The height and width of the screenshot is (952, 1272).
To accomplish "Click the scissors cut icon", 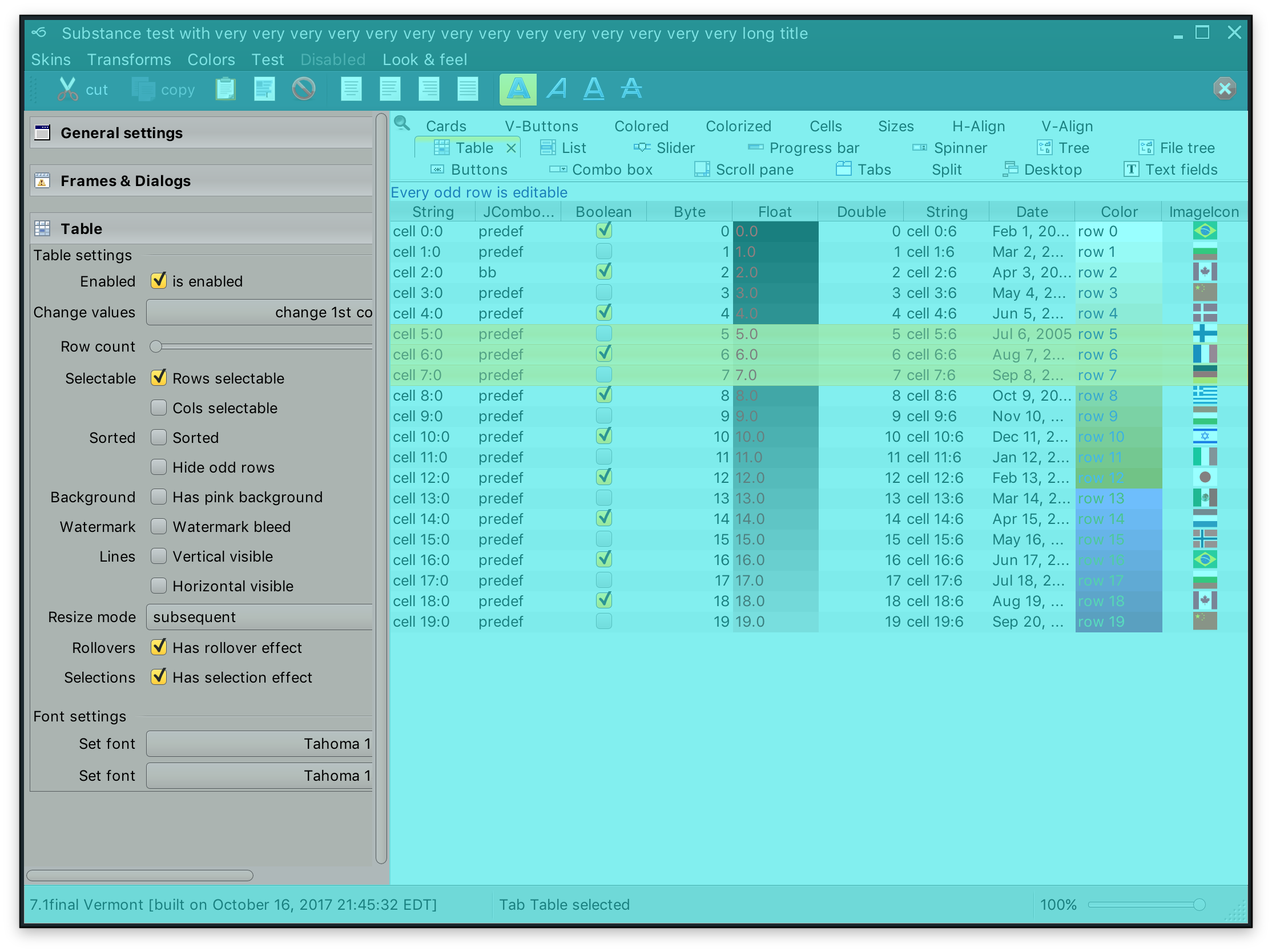I will point(68,89).
